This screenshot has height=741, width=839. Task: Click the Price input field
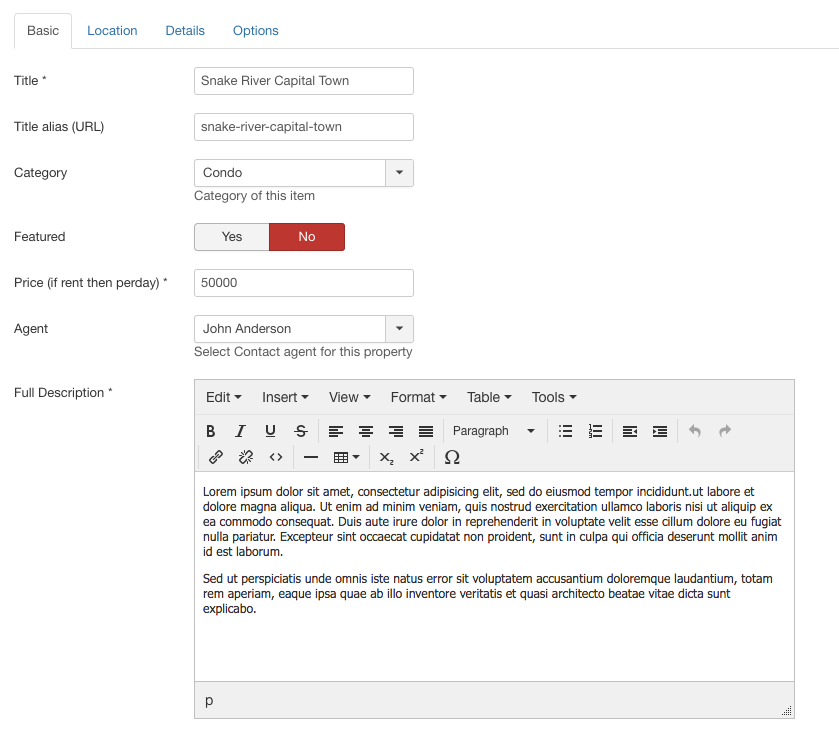(304, 283)
